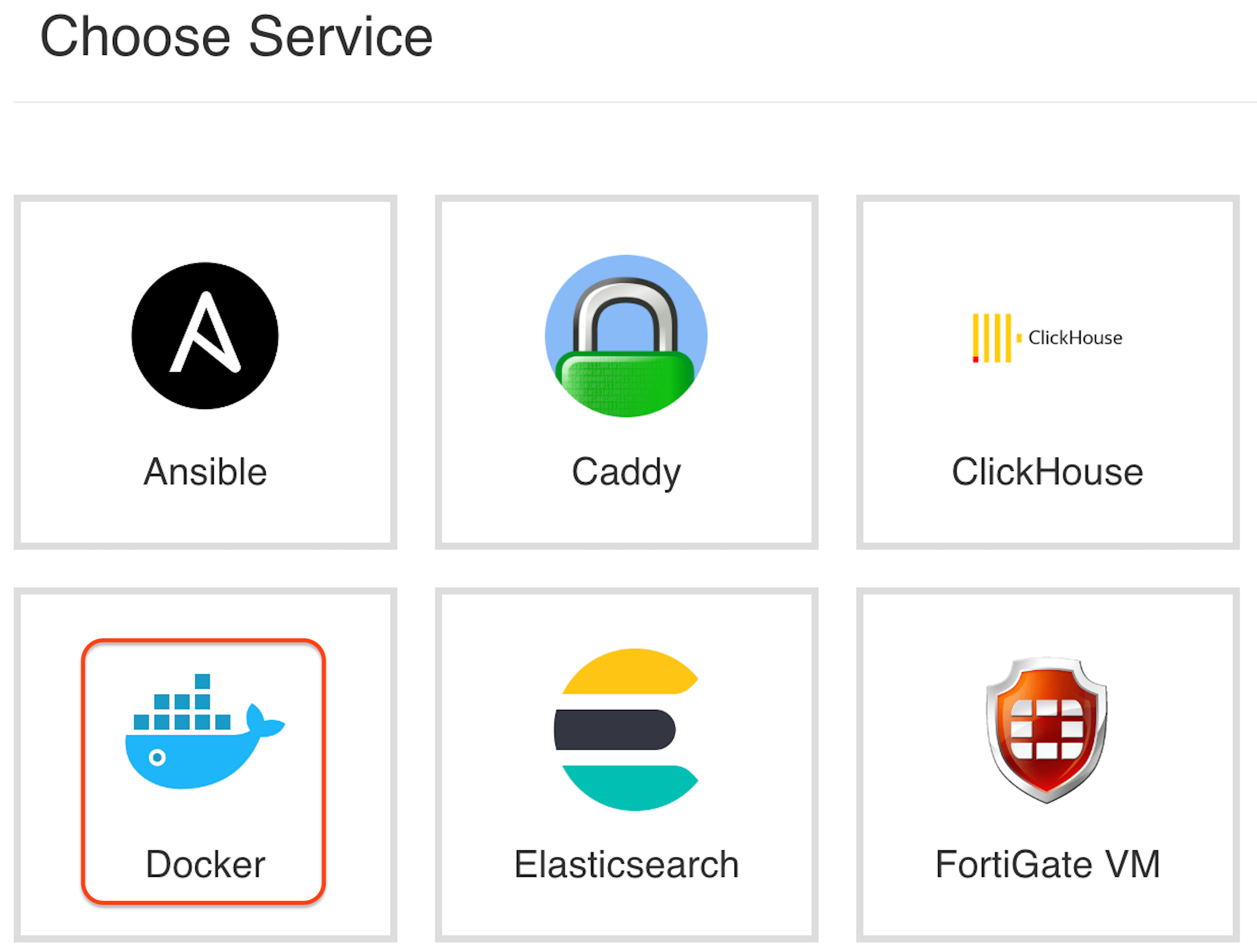This screenshot has width=1257, height=952.
Task: Click the FortiGate VM label
Action: tap(1047, 864)
